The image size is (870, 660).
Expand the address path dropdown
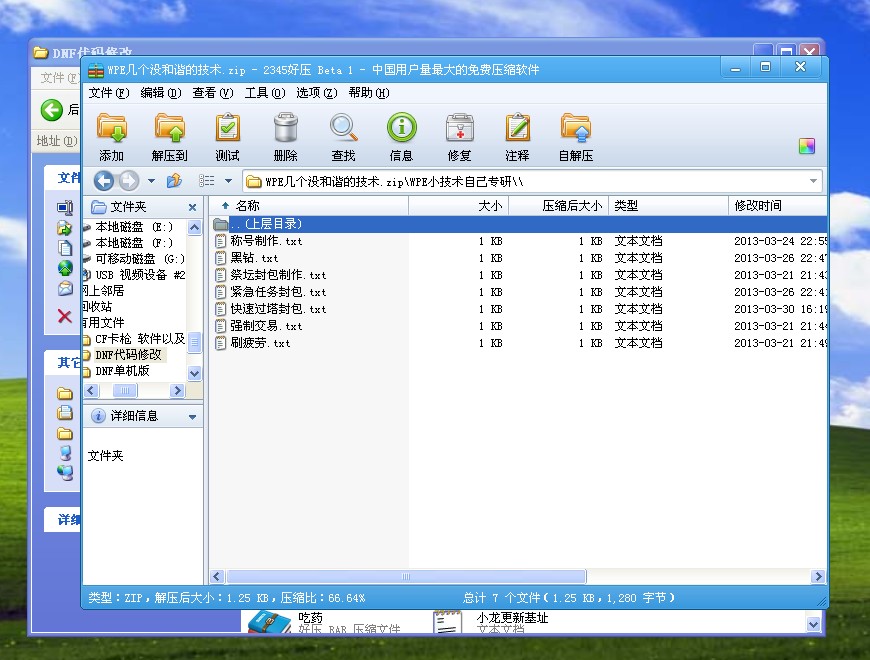813,181
